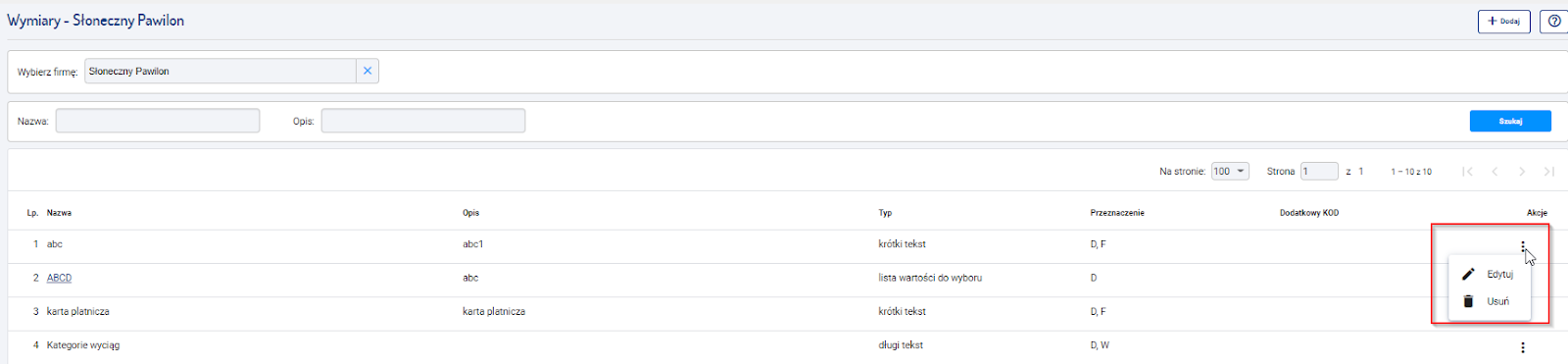The width and height of the screenshot is (1568, 364).
Task: Open the help question mark icon
Action: tap(1554, 21)
